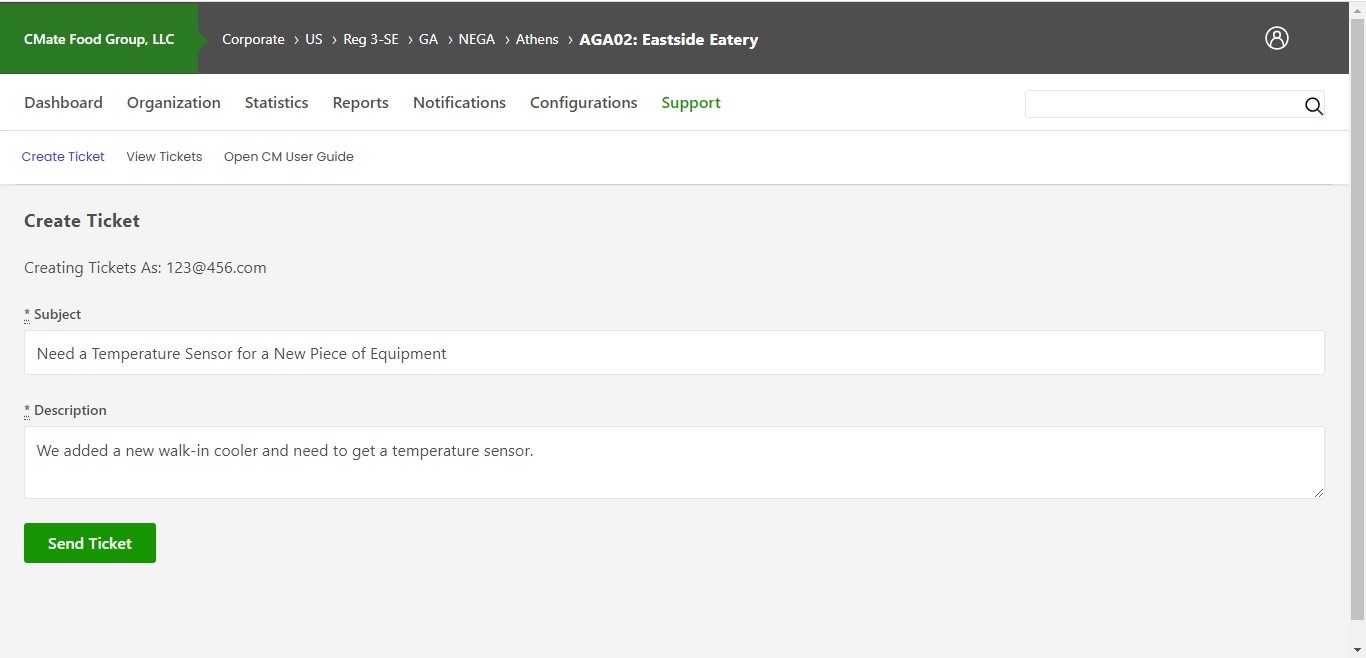The image size is (1366, 658).
Task: Open the Reports menu
Action: 360,102
